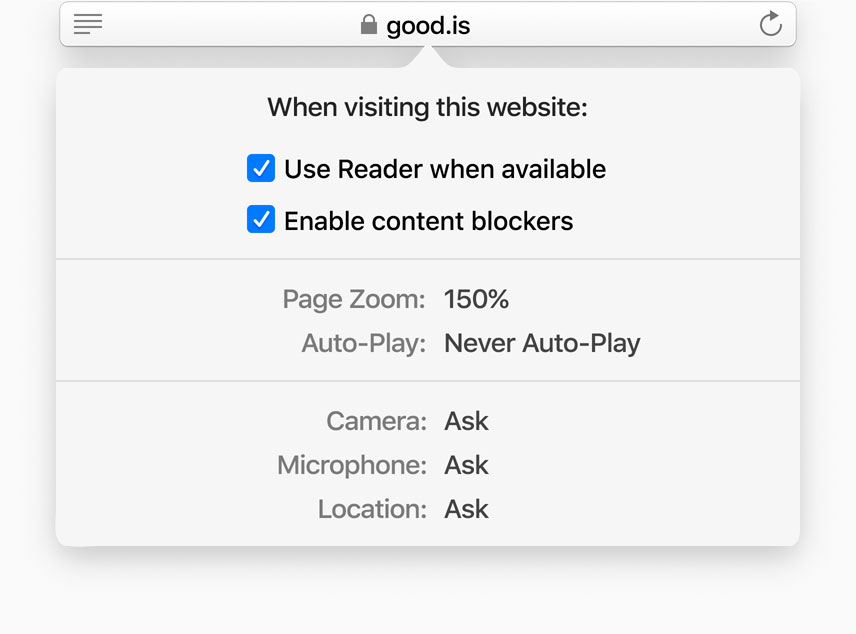
Task: Click the Camera label
Action: [376, 421]
